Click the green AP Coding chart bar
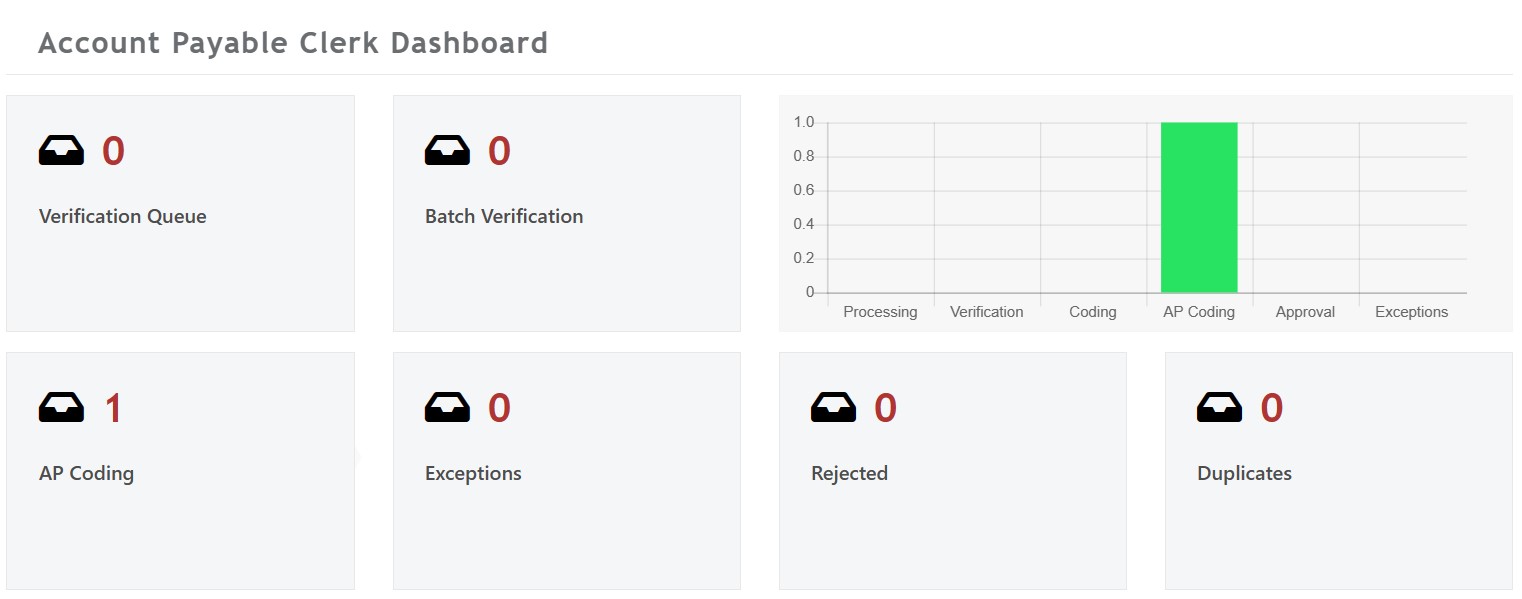 click(1199, 207)
